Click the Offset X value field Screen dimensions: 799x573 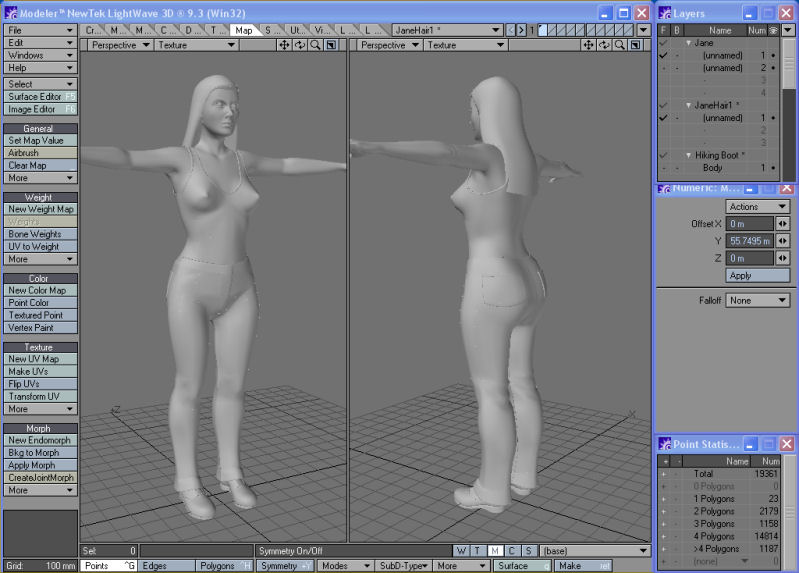749,223
